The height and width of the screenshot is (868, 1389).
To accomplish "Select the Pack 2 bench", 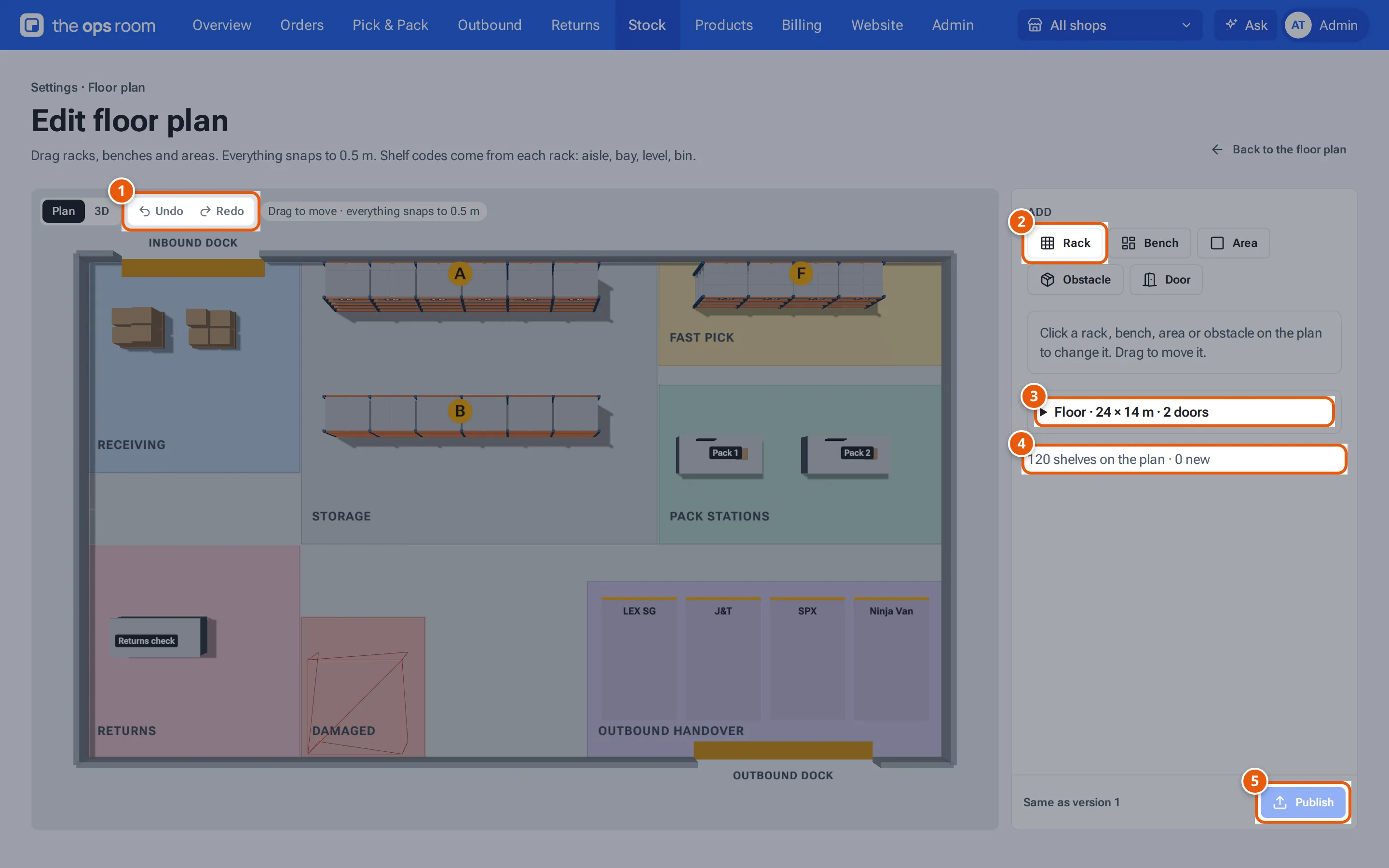I will [x=845, y=455].
